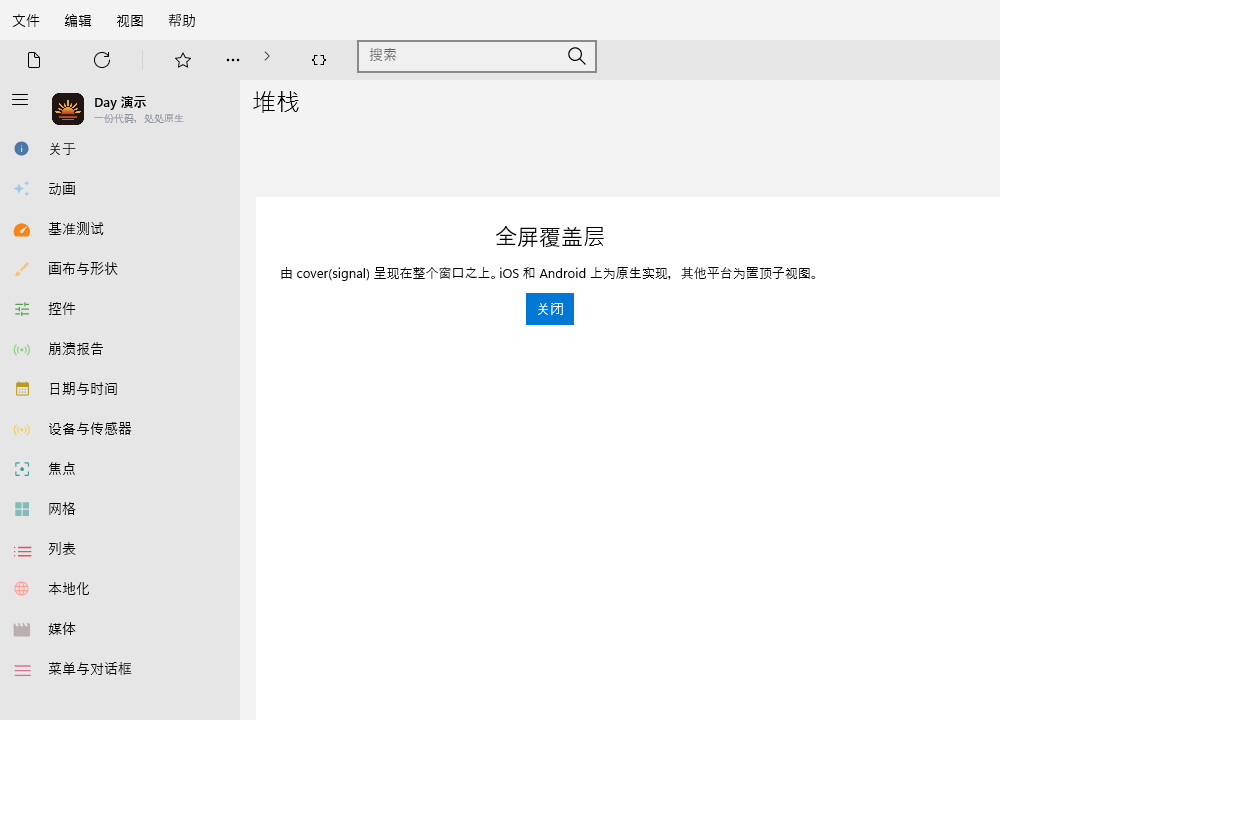Click the cover(signal) description text
The image size is (1256, 837).
(550, 273)
